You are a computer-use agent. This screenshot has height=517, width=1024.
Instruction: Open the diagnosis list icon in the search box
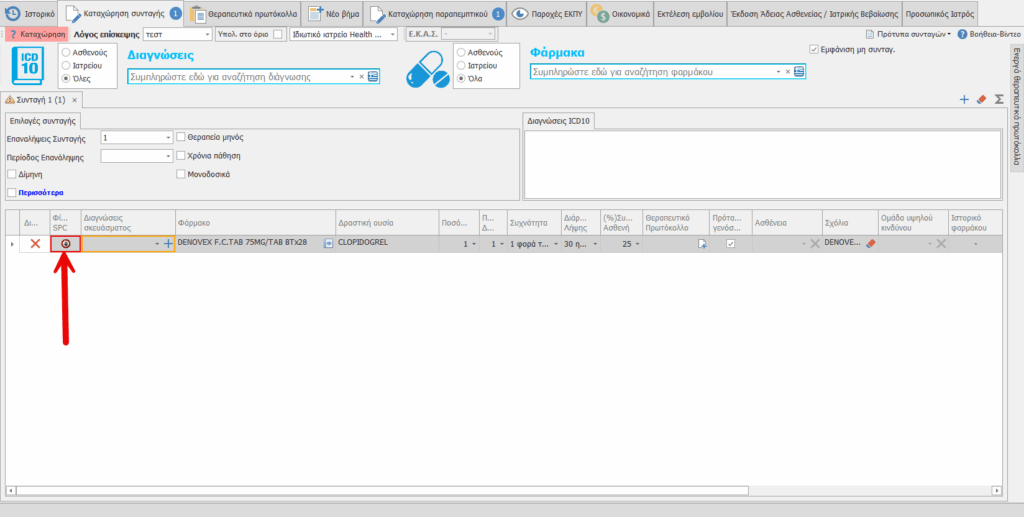click(x=373, y=76)
